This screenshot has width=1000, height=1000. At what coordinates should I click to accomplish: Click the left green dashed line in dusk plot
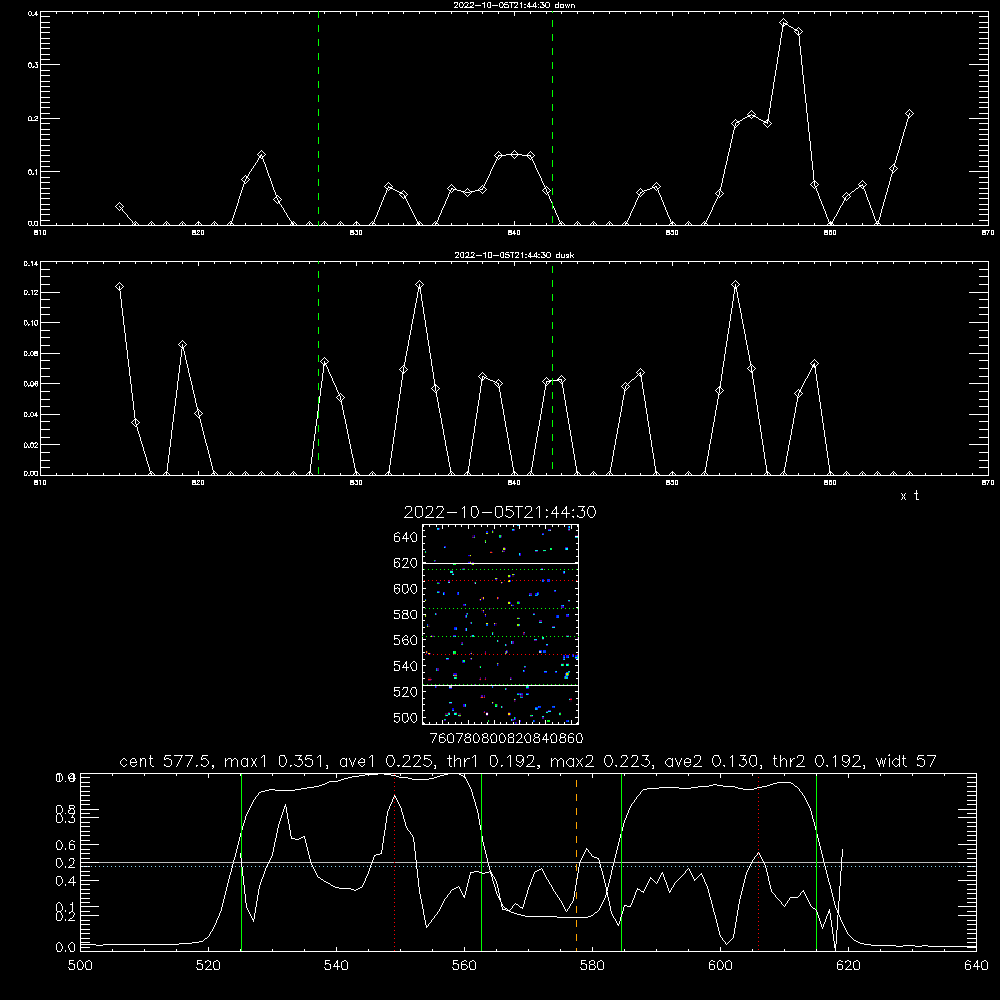click(x=318, y=368)
